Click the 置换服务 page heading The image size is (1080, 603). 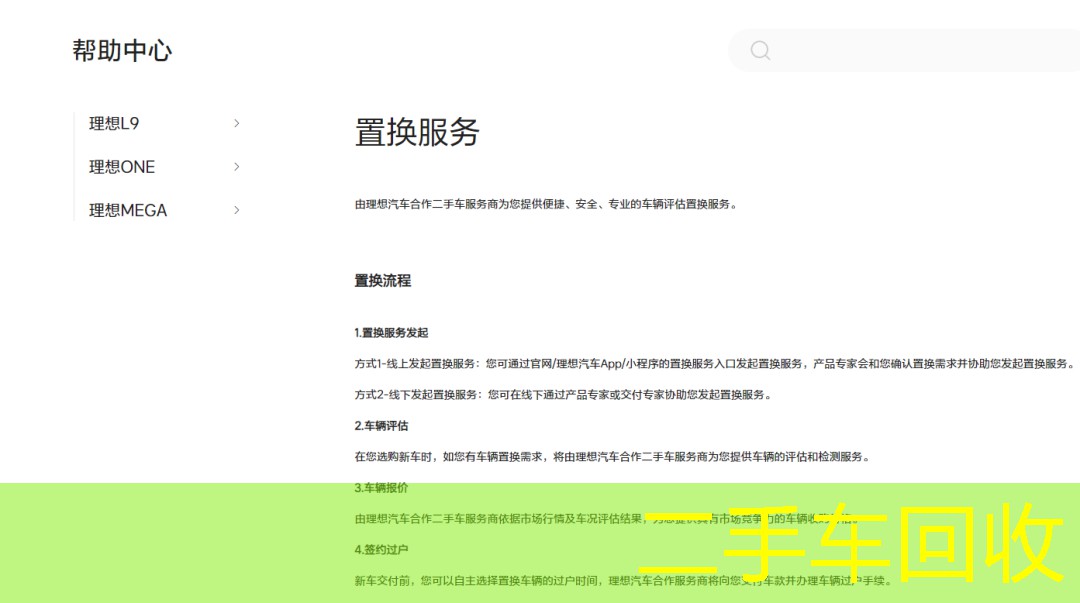[x=417, y=132]
